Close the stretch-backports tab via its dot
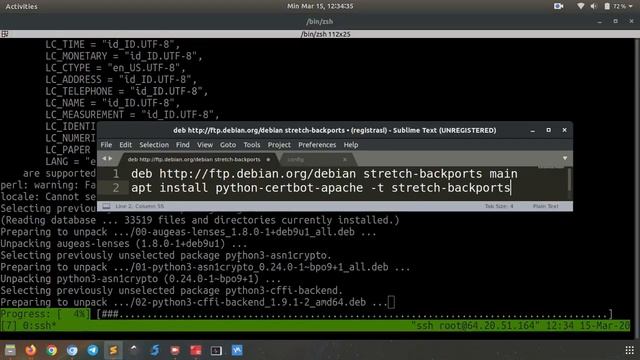 [268, 160]
